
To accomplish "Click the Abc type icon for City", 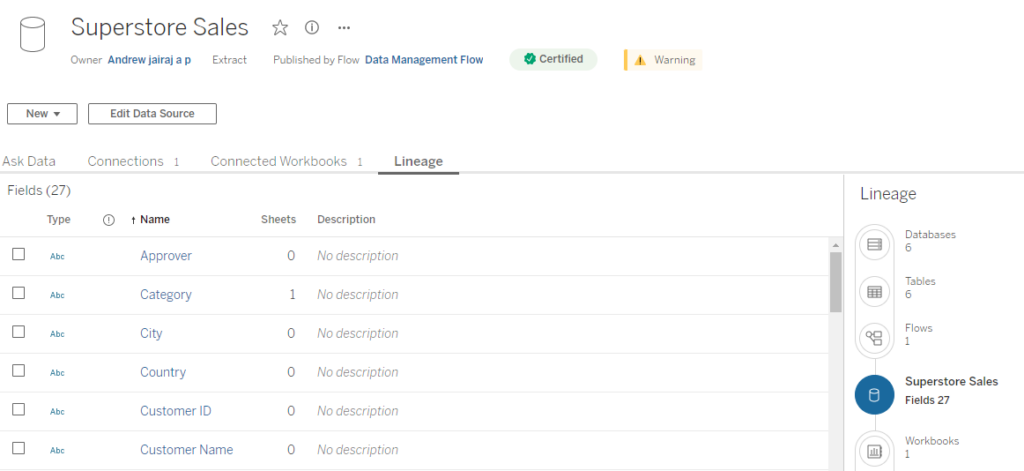I will tap(57, 334).
